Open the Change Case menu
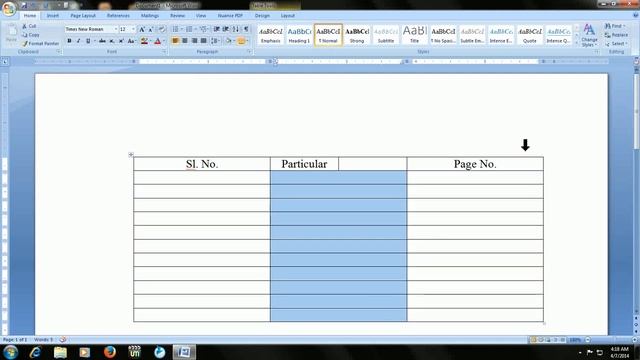The height and width of the screenshot is (360, 640). (x=131, y=41)
